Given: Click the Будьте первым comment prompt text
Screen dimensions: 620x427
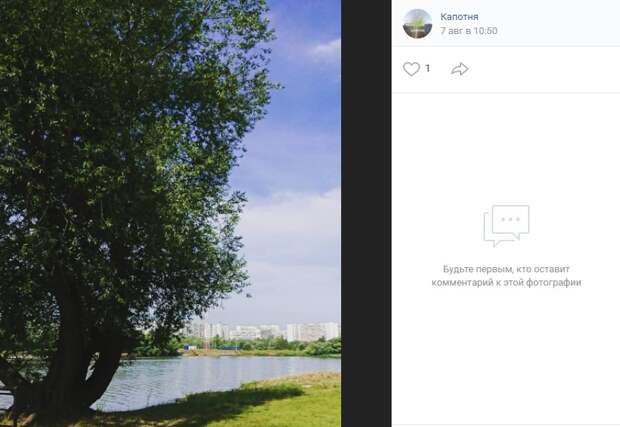Looking at the screenshot, I should tap(506, 269).
